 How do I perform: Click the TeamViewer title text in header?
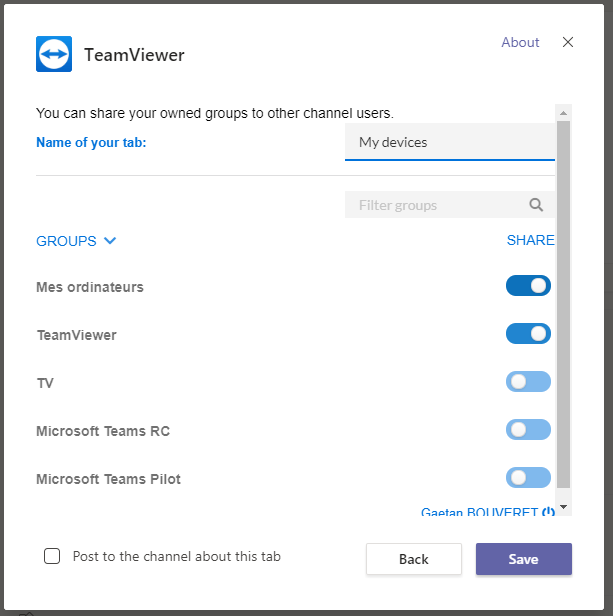pyautogui.click(x=134, y=55)
